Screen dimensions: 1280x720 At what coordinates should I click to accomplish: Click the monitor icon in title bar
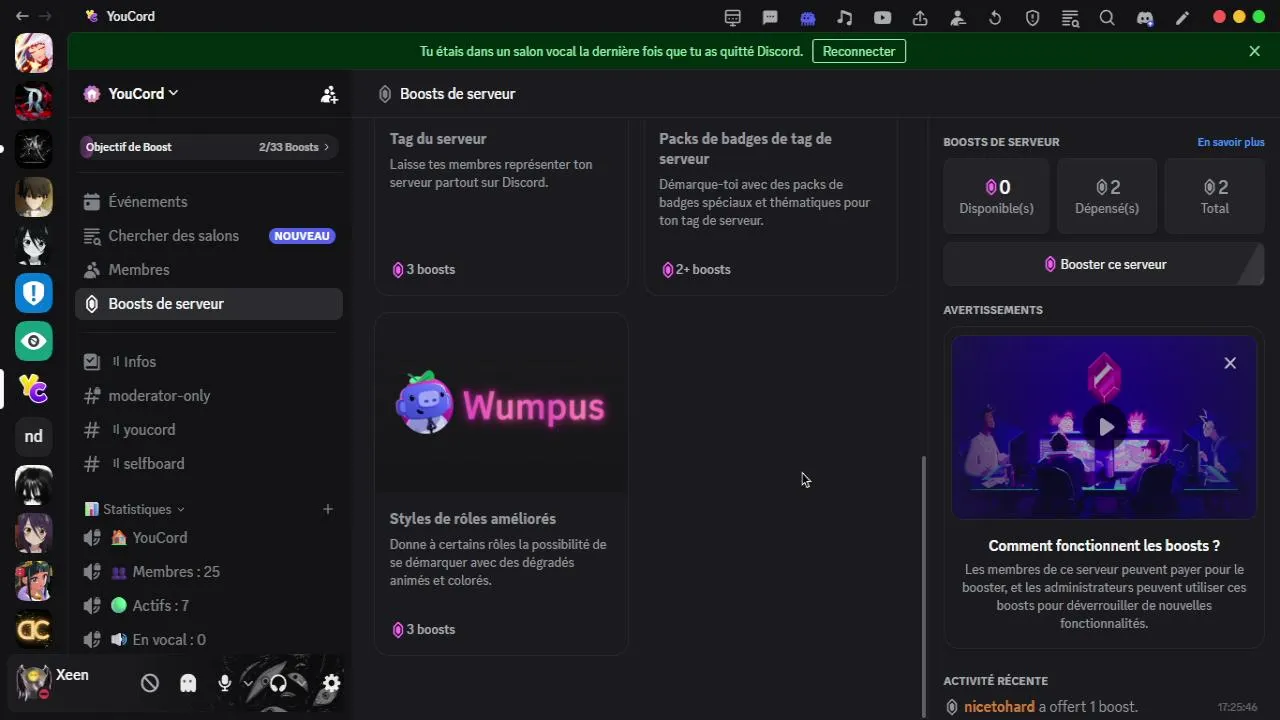[x=733, y=17]
